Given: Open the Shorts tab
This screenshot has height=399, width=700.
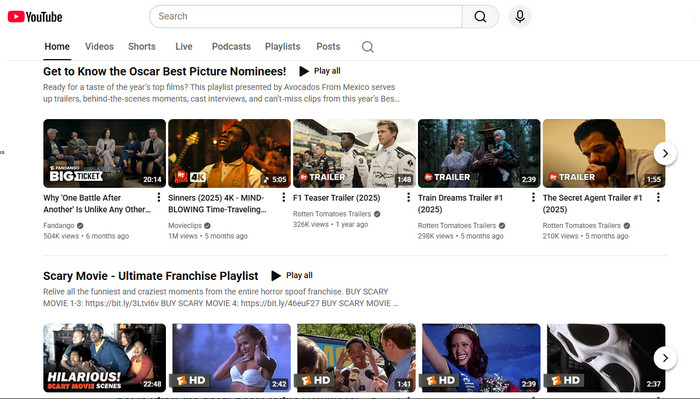Looking at the screenshot, I should point(142,46).
